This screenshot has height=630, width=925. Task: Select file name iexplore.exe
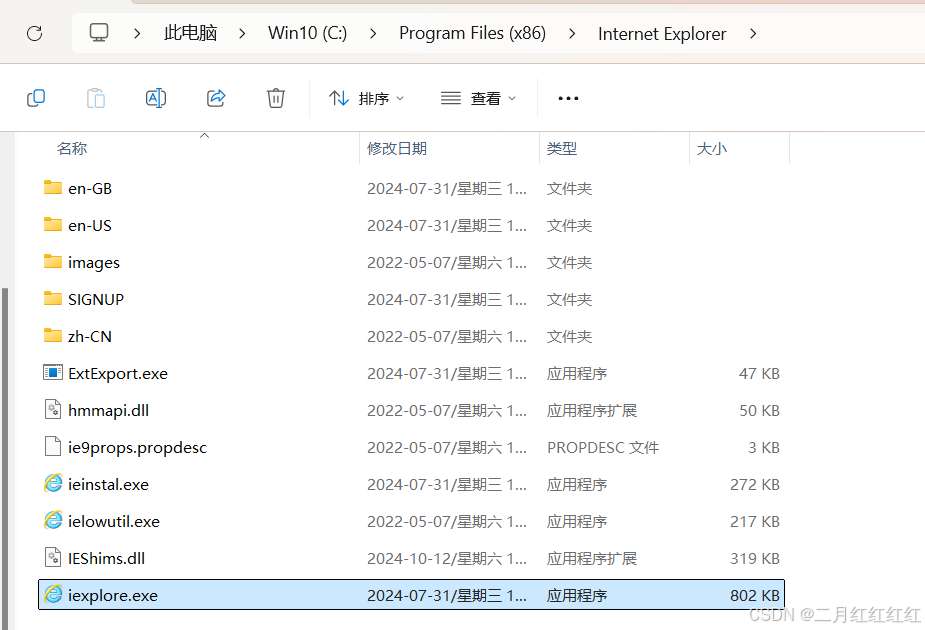[113, 596]
